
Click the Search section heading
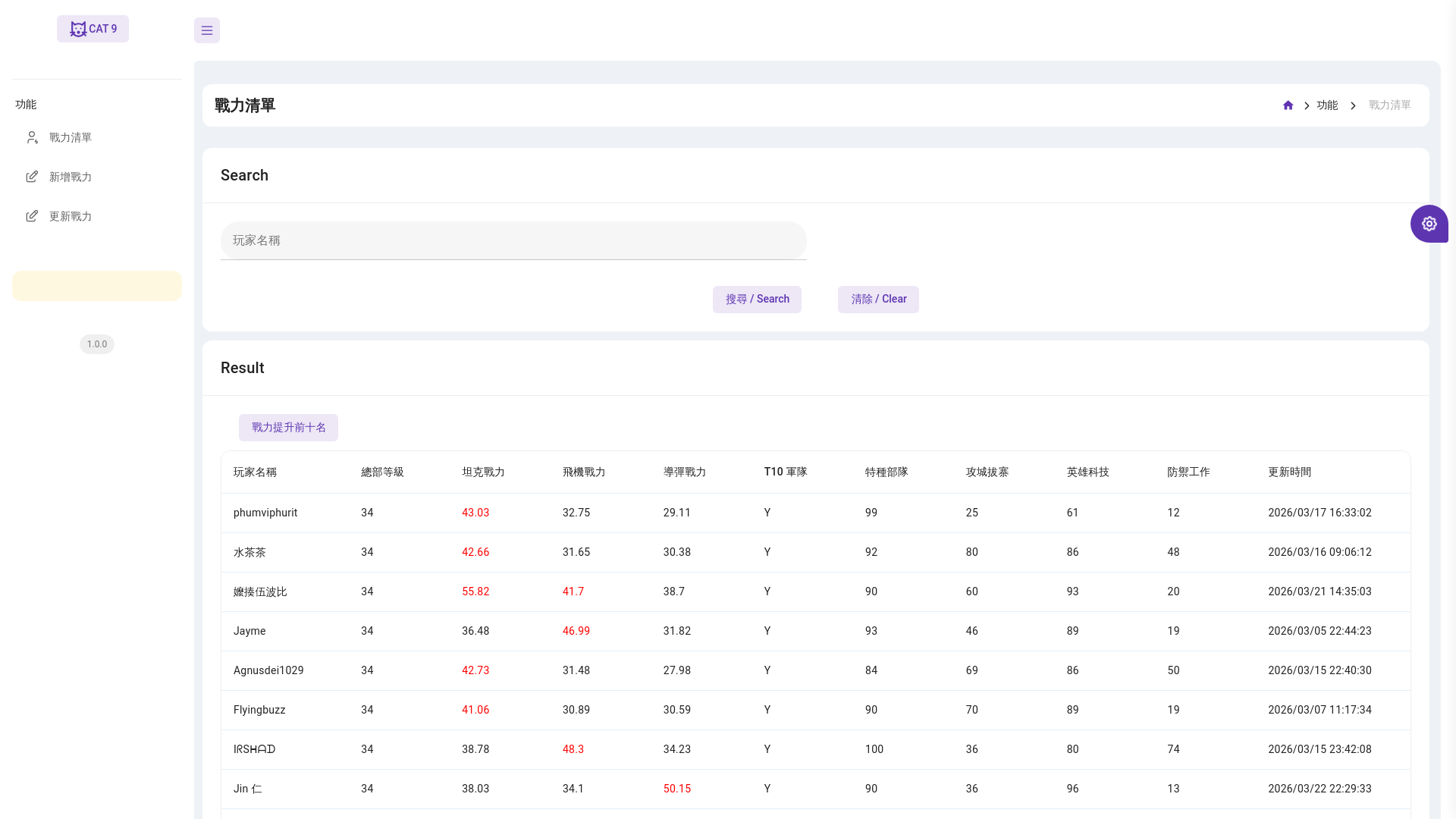[244, 176]
